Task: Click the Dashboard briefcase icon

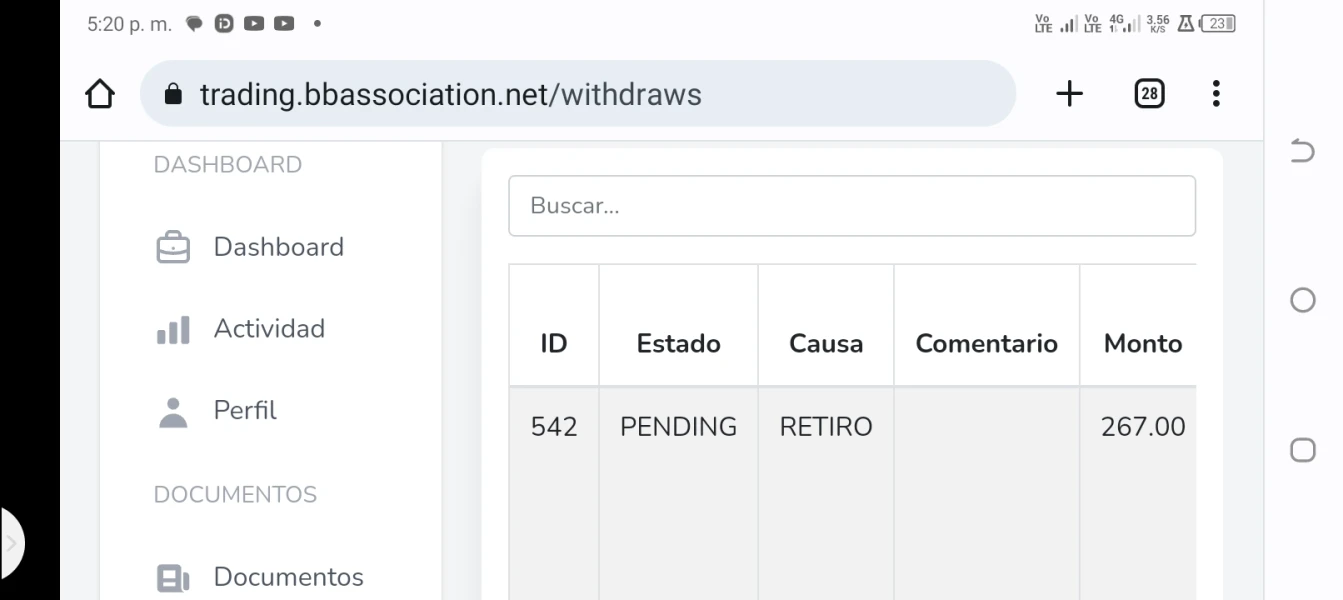Action: (x=173, y=247)
